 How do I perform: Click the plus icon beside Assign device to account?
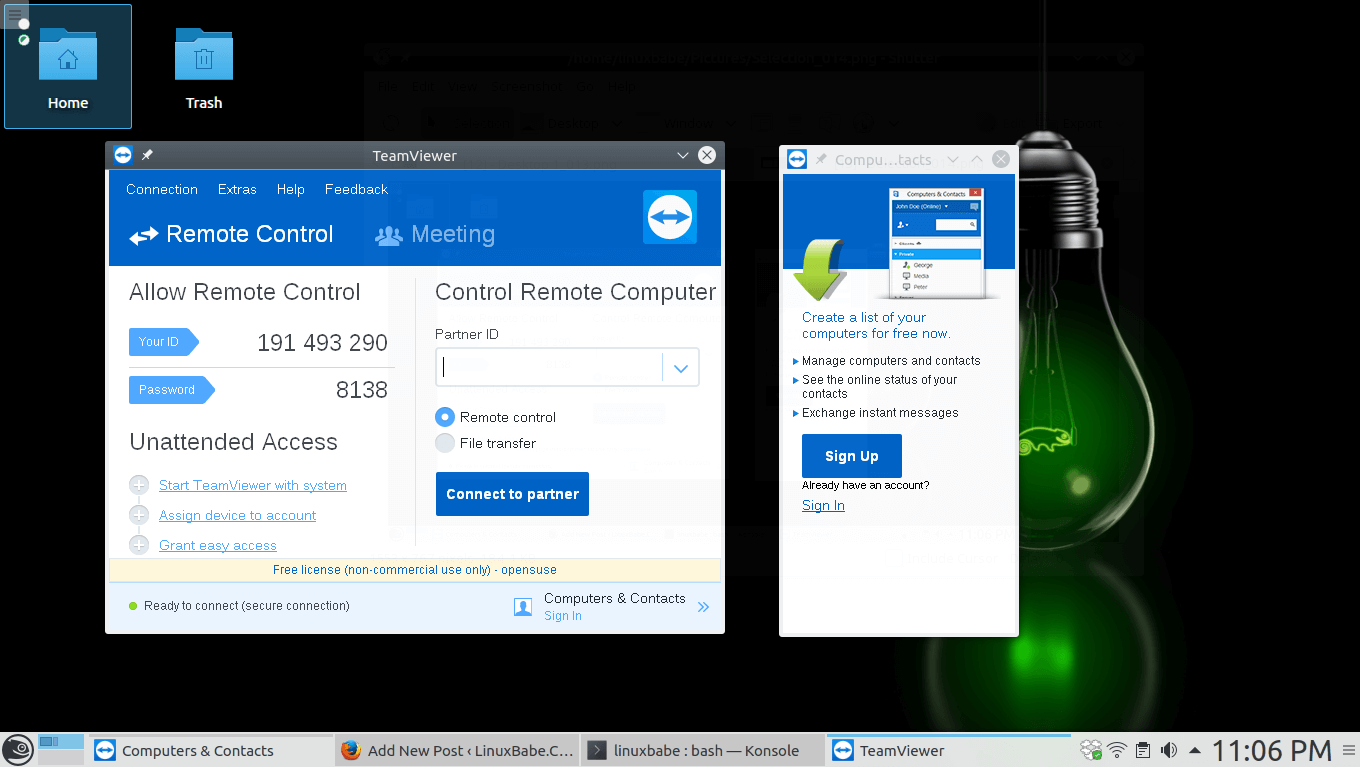(x=139, y=515)
